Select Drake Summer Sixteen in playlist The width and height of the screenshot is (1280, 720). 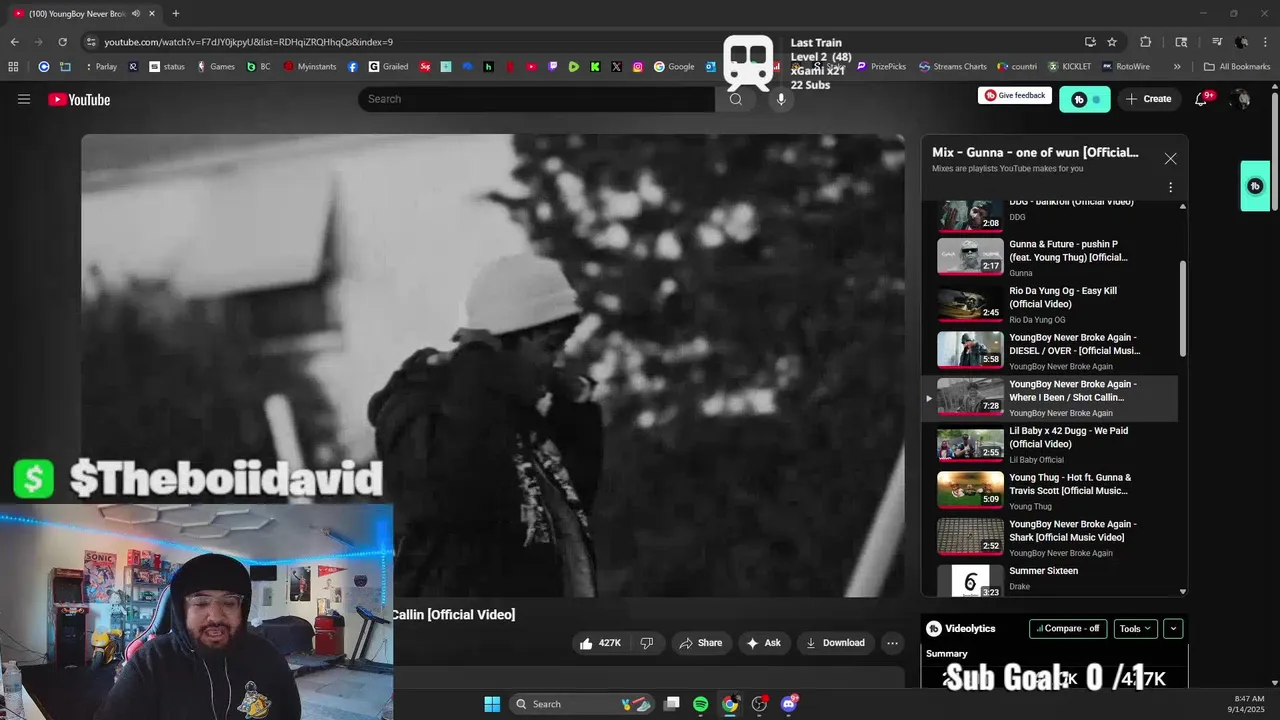[x=1048, y=580]
